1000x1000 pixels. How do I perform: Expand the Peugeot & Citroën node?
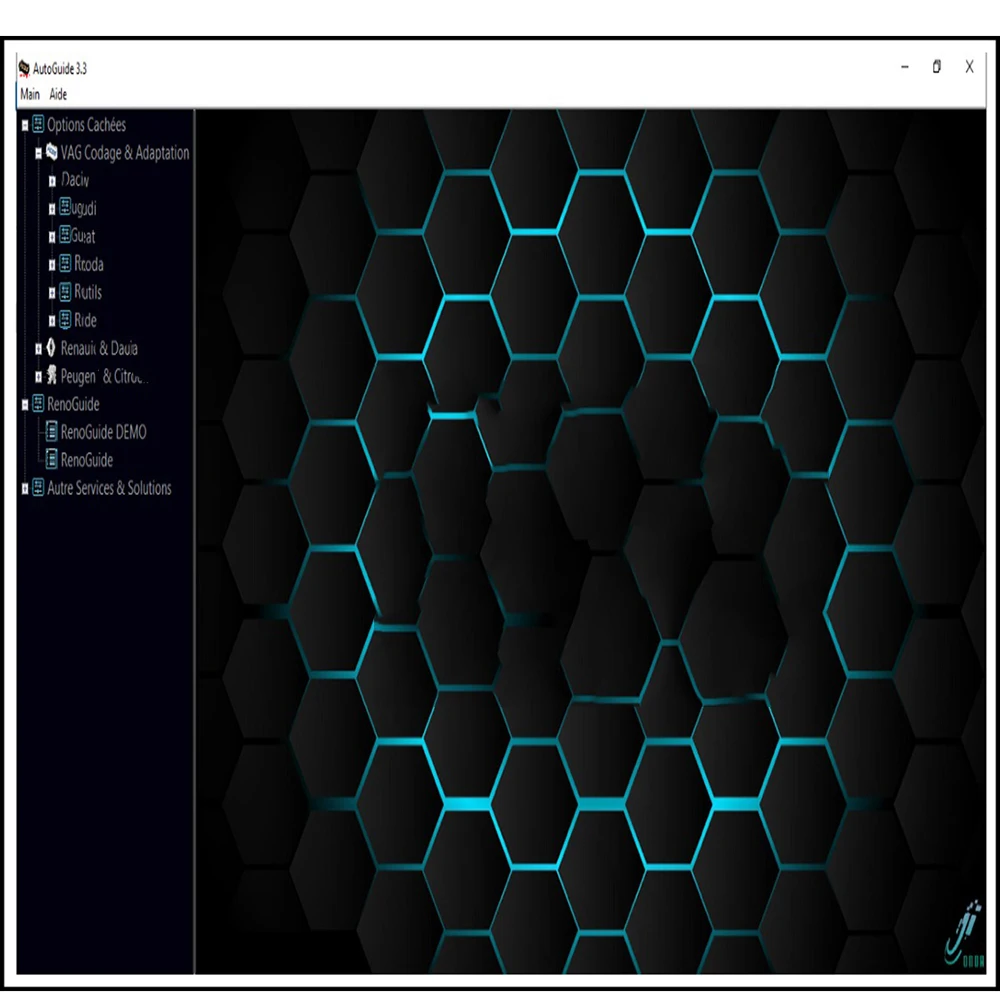(38, 377)
